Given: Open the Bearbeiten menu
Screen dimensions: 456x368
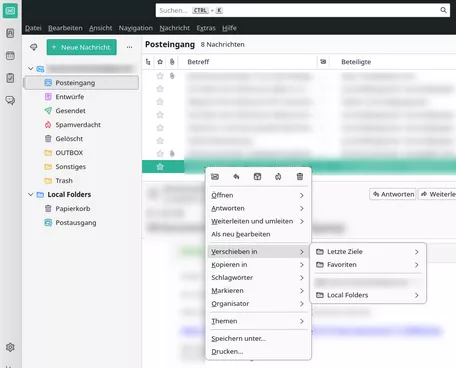Looking at the screenshot, I should (65, 28).
